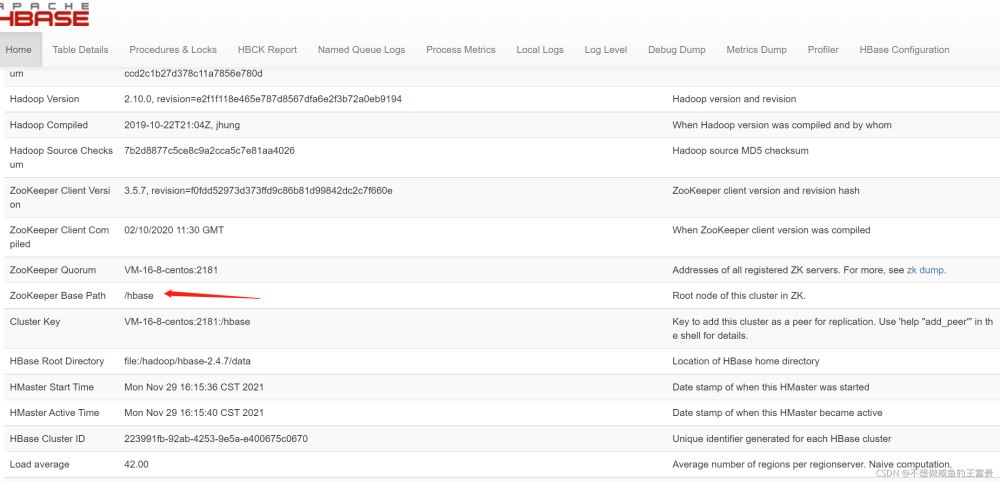Screen dimensions: 1000x482
Task: Navigate to Metrics Dump tab
Action: (756, 50)
